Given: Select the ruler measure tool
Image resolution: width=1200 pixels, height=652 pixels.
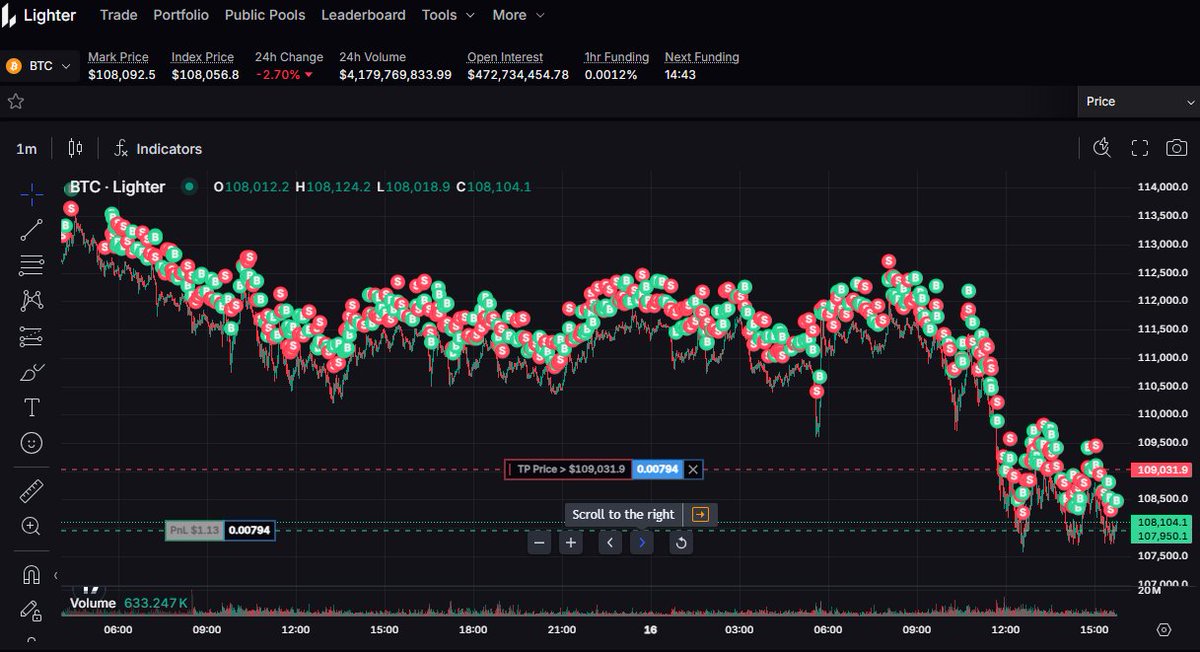Looking at the screenshot, I should coord(31,491).
